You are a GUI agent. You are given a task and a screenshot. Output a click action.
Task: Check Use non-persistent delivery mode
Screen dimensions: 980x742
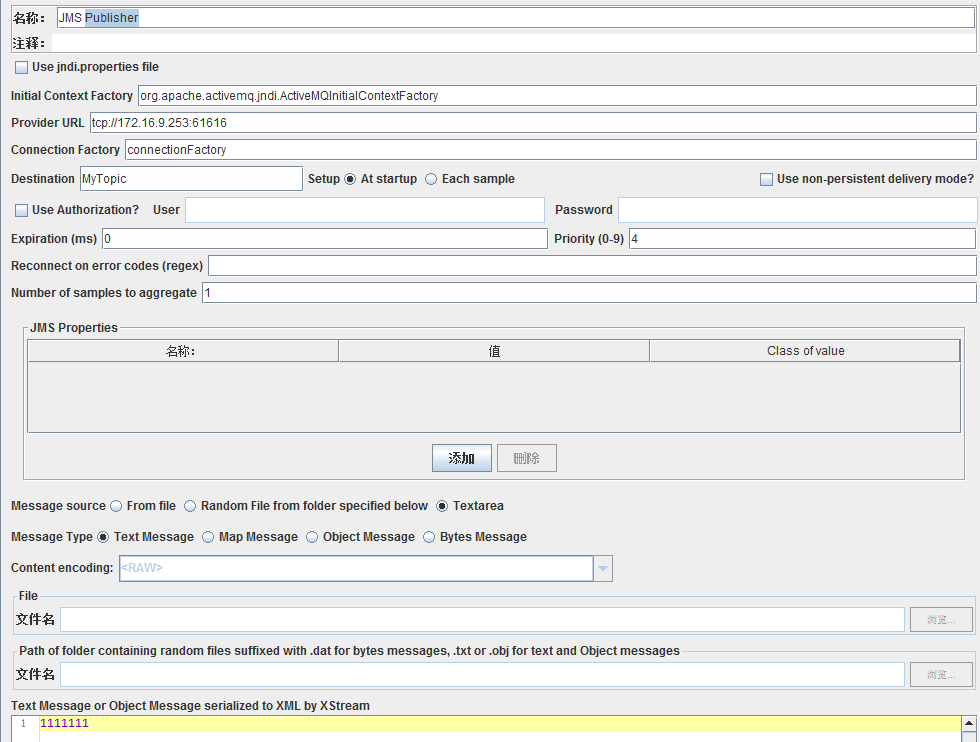coord(767,179)
